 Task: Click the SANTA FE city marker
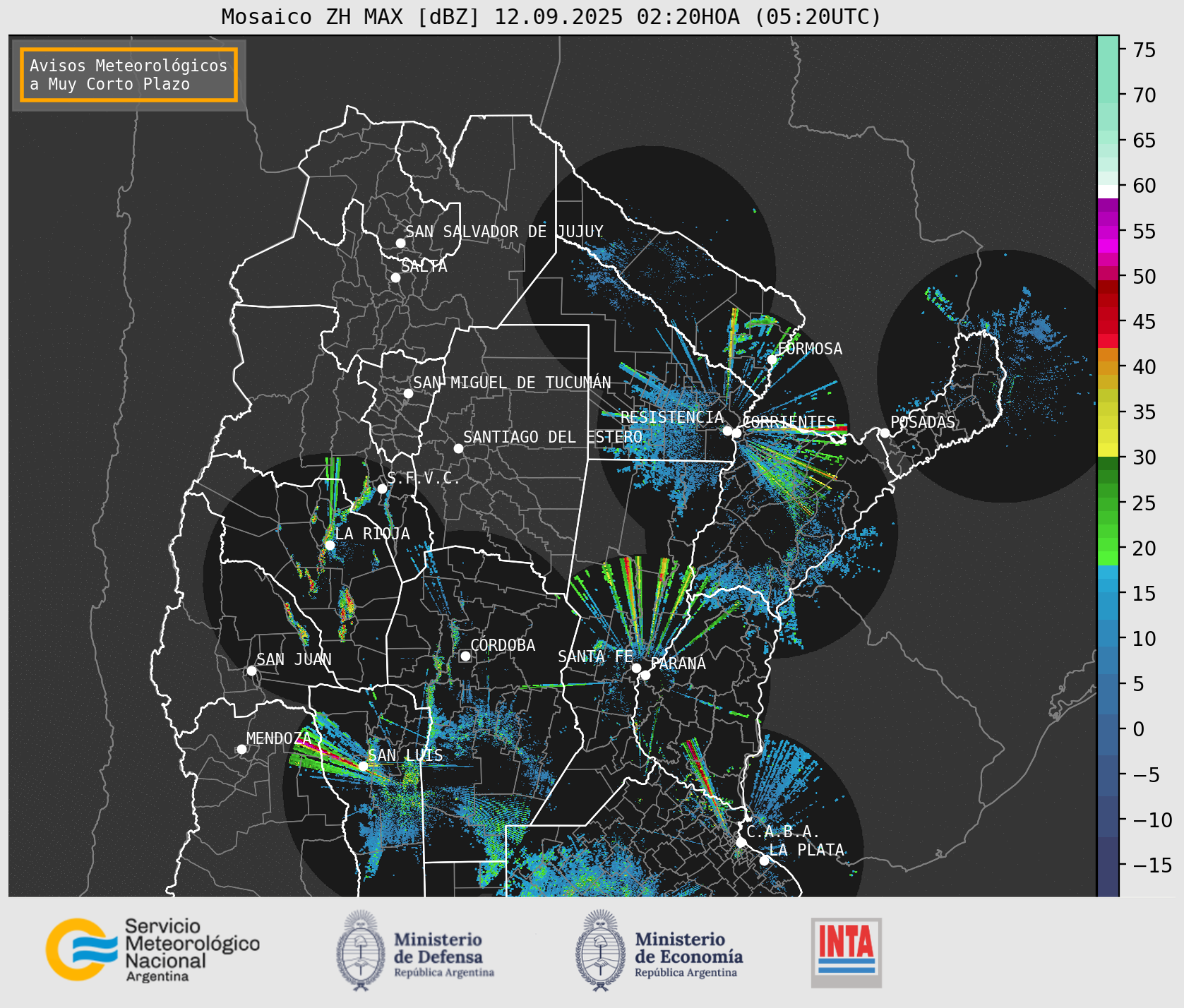tap(636, 668)
